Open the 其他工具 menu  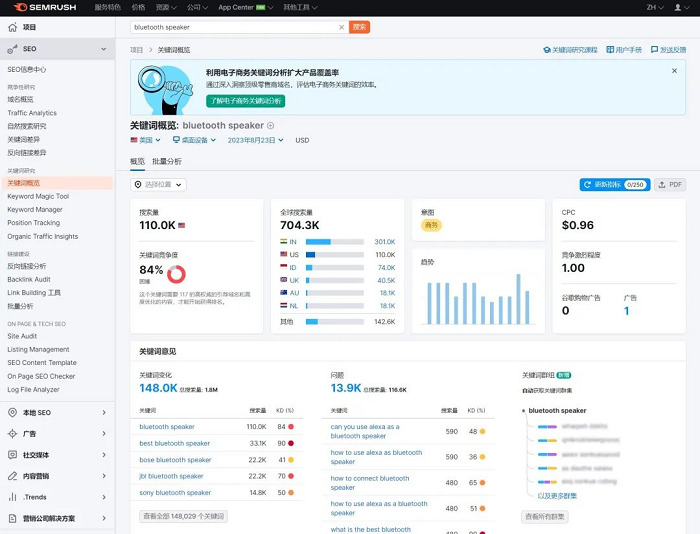point(300,7)
